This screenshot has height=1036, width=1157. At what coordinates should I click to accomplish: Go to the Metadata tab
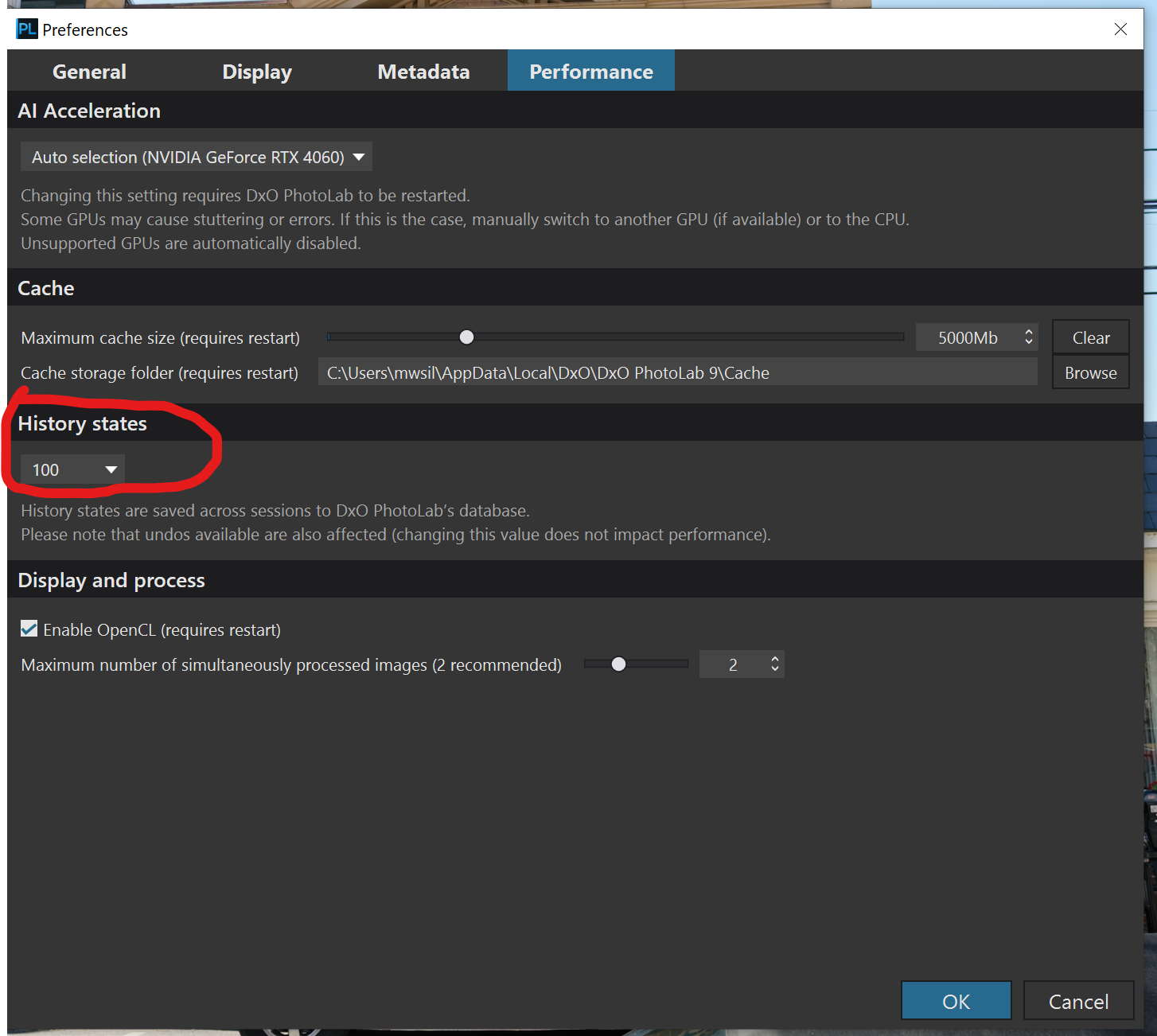pos(423,72)
